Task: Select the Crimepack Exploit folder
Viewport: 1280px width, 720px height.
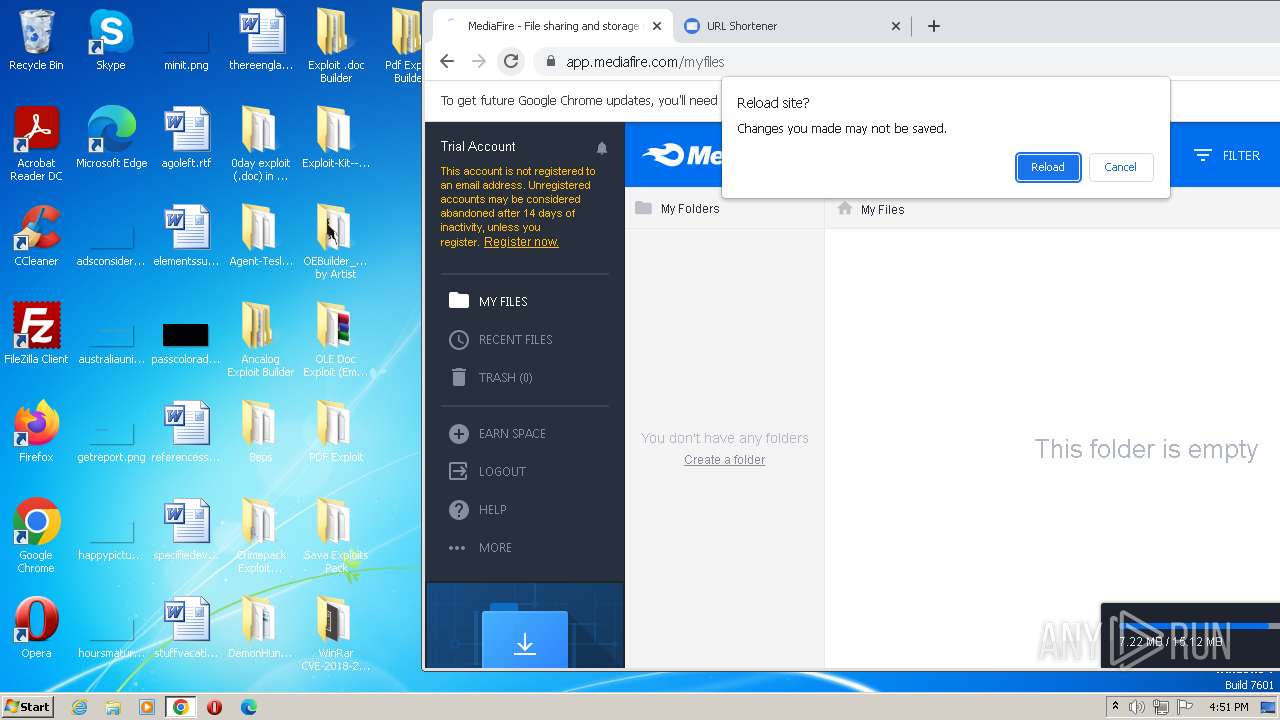Action: [x=260, y=536]
